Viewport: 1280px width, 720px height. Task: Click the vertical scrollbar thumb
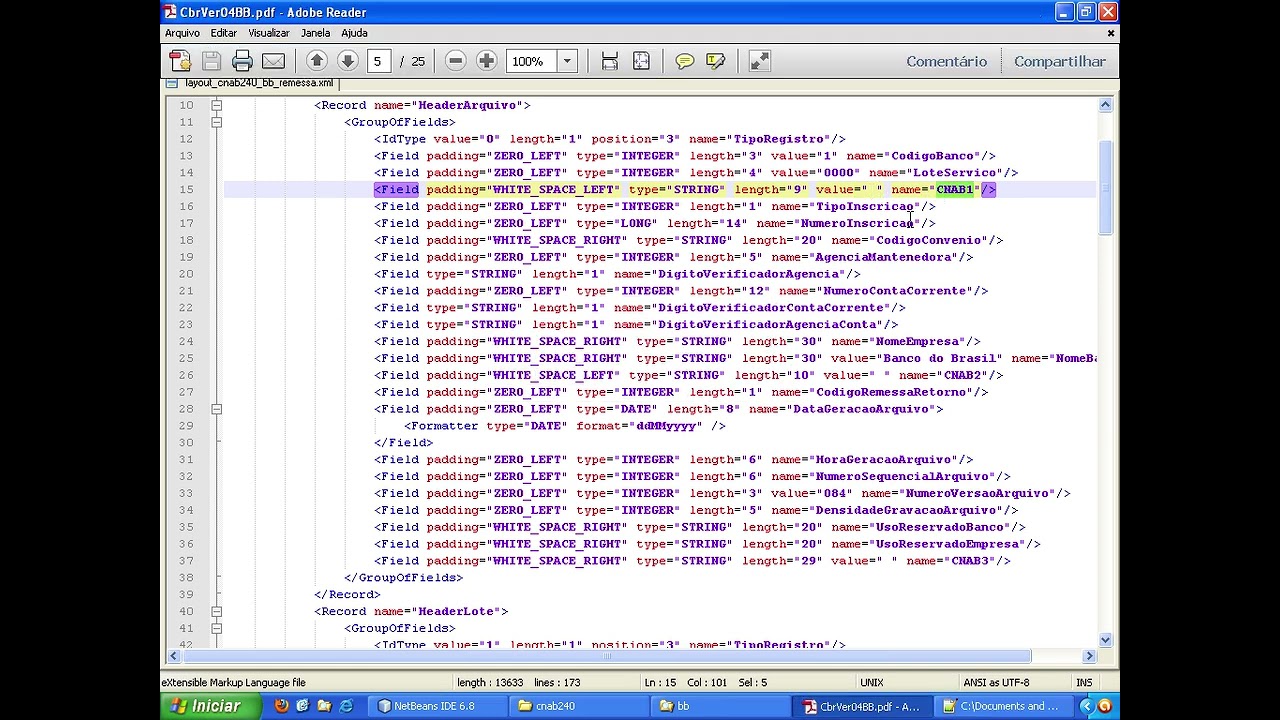(x=1105, y=188)
